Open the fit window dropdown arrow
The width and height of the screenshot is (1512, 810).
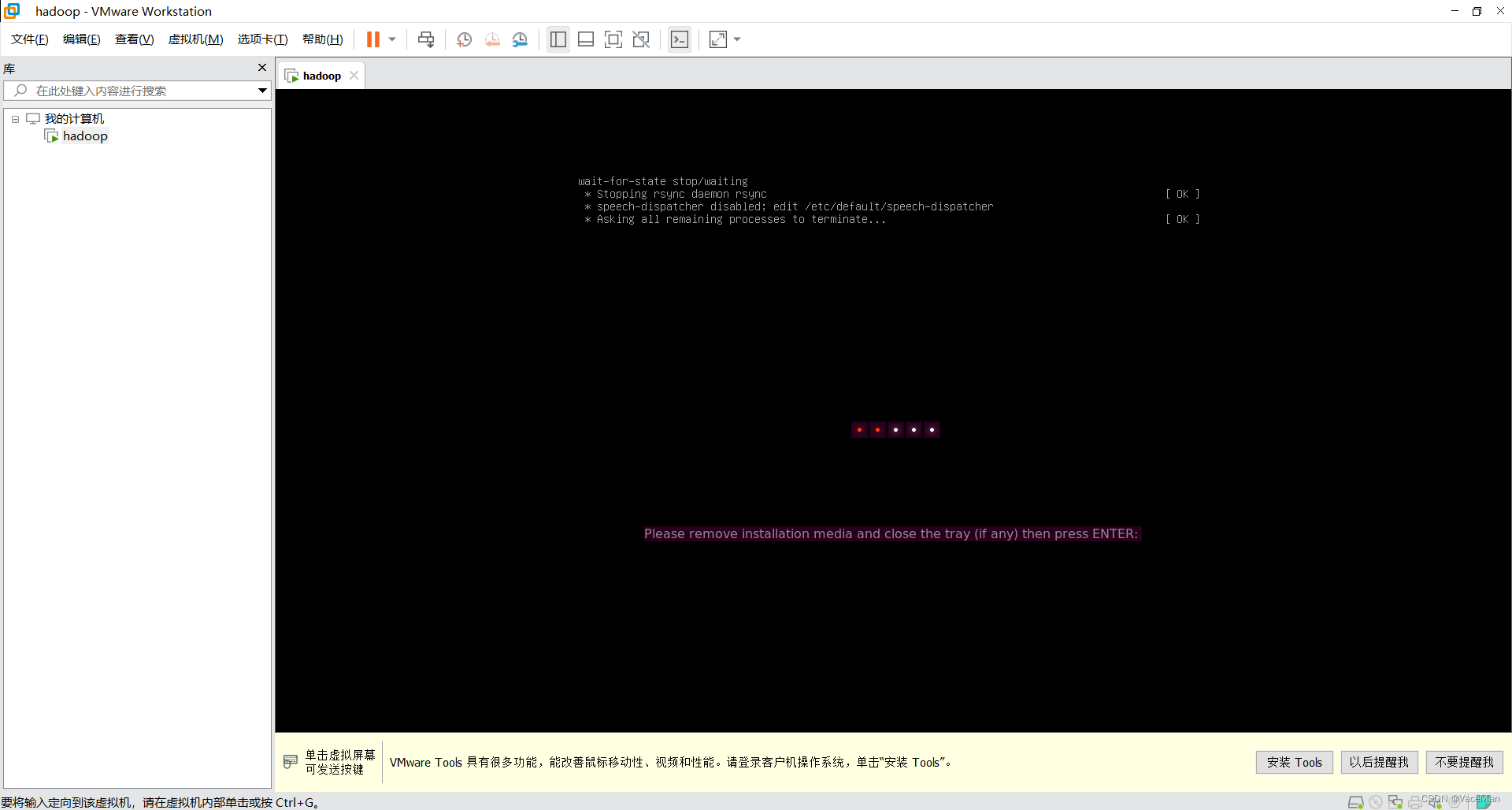[736, 40]
